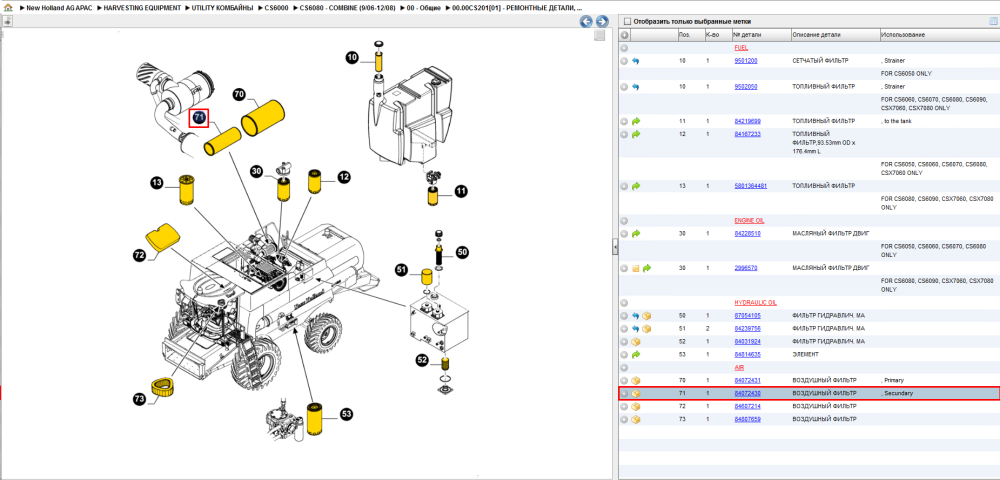The height and width of the screenshot is (480, 1000).
Task: Add the FUEL group using its circle icon
Action: pyautogui.click(x=624, y=48)
